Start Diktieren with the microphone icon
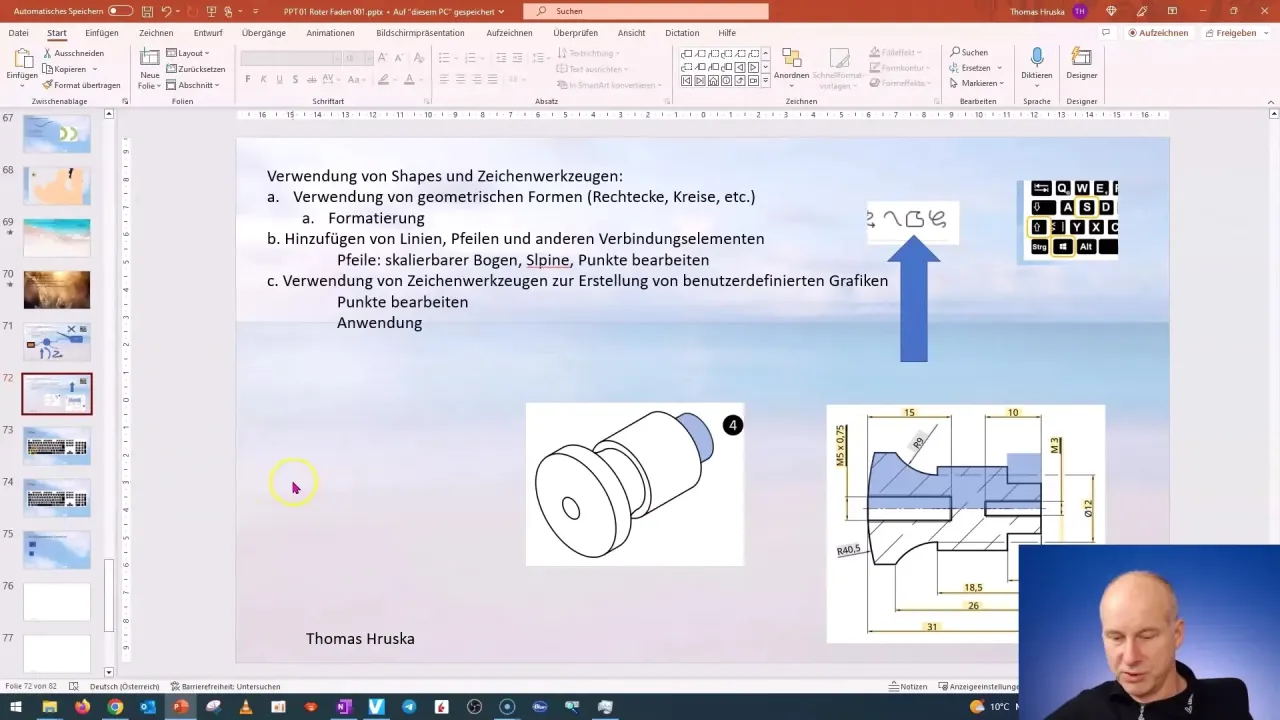Viewport: 1280px width, 720px height. pyautogui.click(x=1036, y=53)
